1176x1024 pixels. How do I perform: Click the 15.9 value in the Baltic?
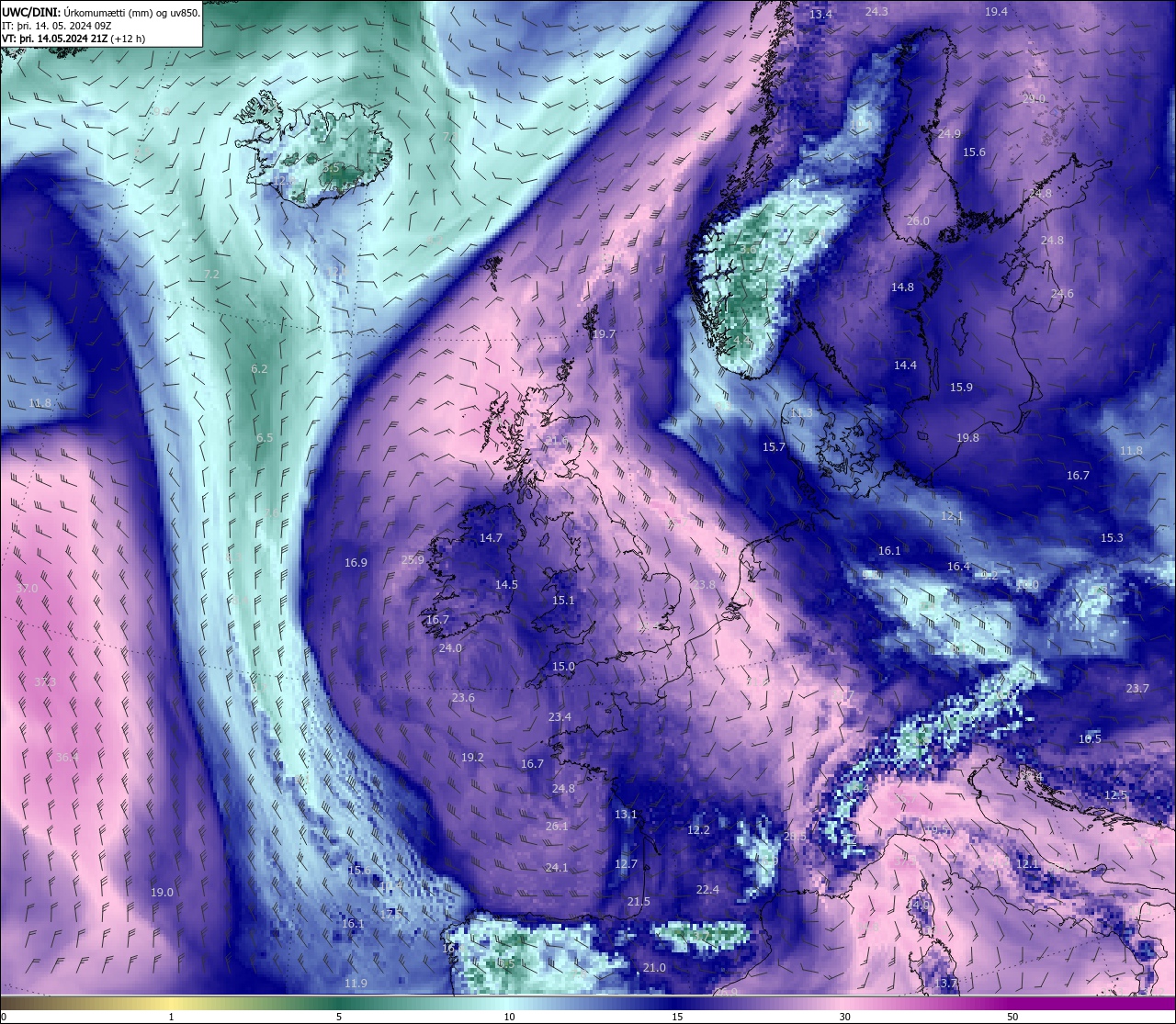point(961,387)
